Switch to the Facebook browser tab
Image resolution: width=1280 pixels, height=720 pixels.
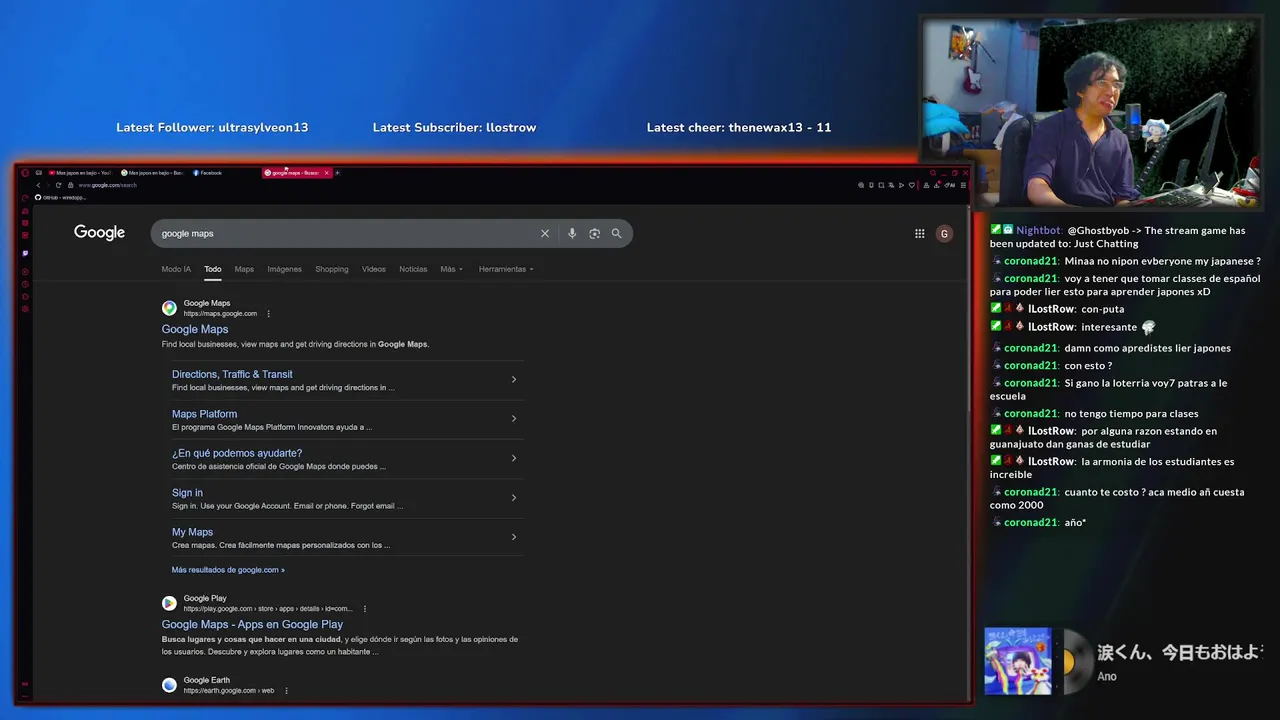coord(208,173)
